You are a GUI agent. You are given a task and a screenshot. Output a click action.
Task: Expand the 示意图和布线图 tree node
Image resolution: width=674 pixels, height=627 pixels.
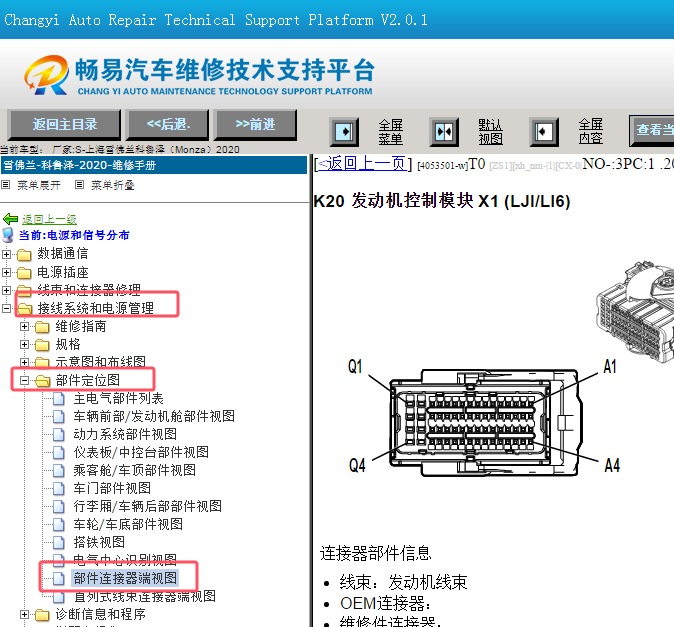point(25,362)
